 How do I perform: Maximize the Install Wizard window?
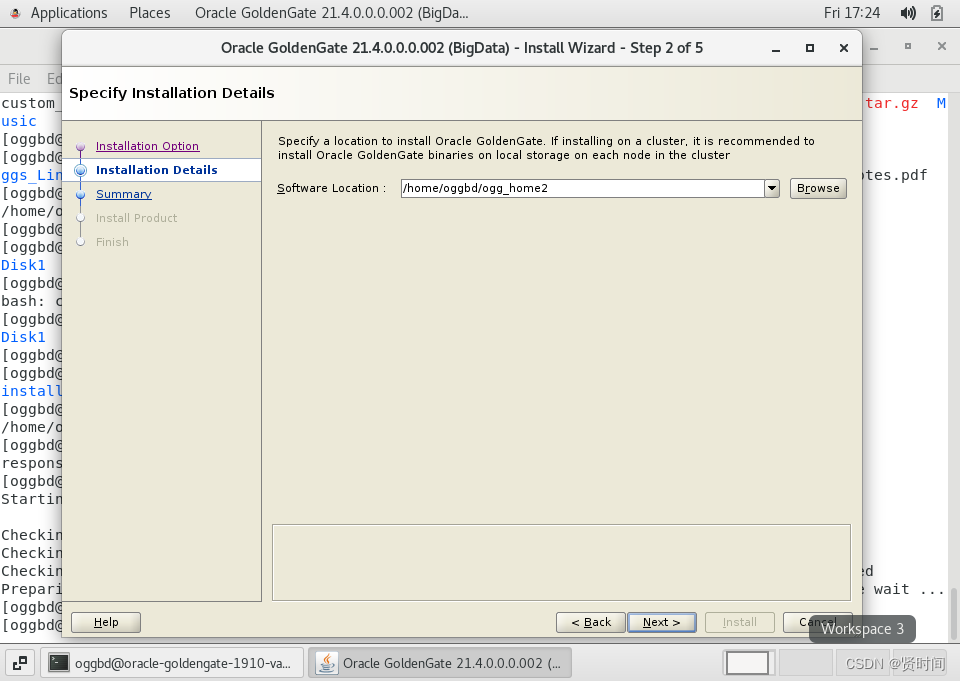click(810, 48)
